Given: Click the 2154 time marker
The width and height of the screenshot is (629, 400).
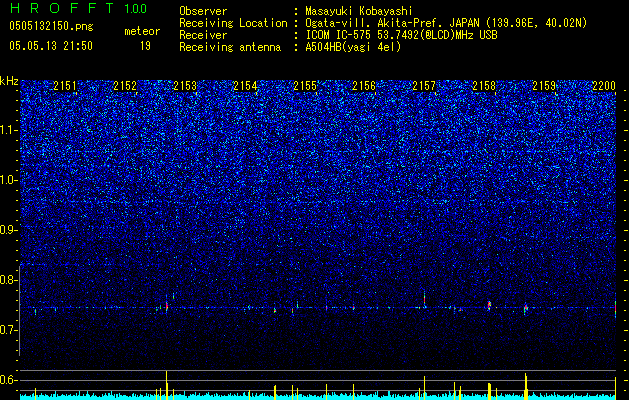Looking at the screenshot, I should click(x=245, y=85).
